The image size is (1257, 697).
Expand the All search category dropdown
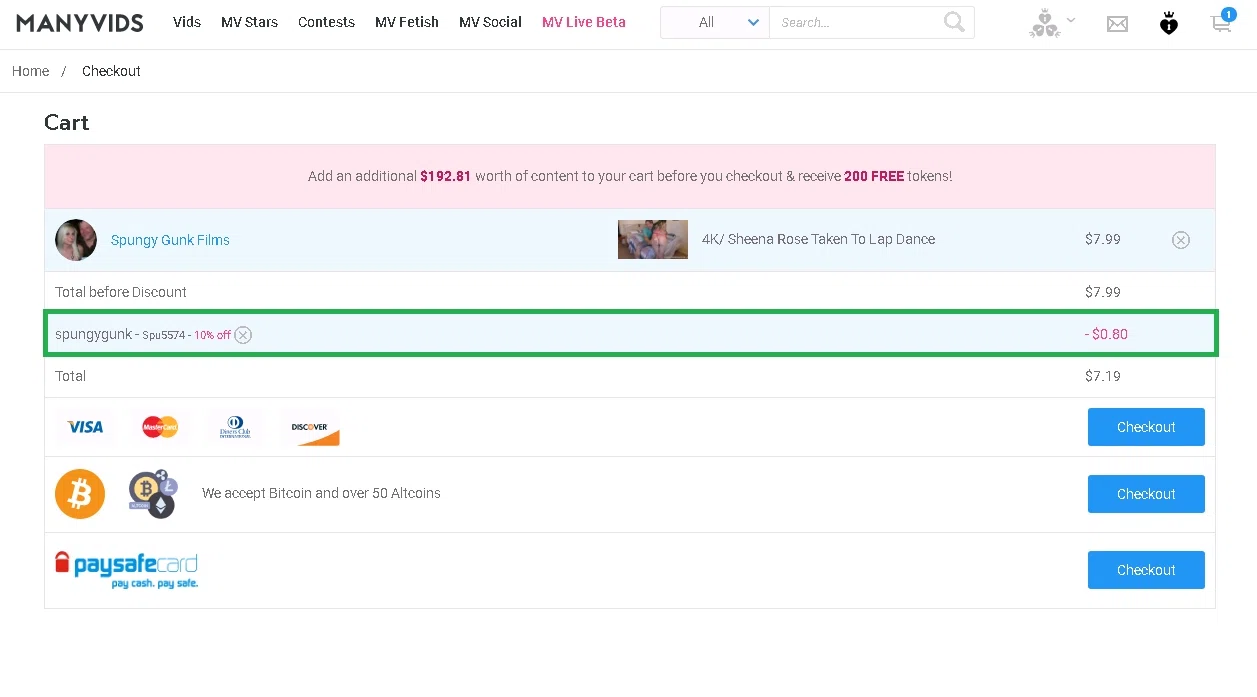tap(715, 22)
